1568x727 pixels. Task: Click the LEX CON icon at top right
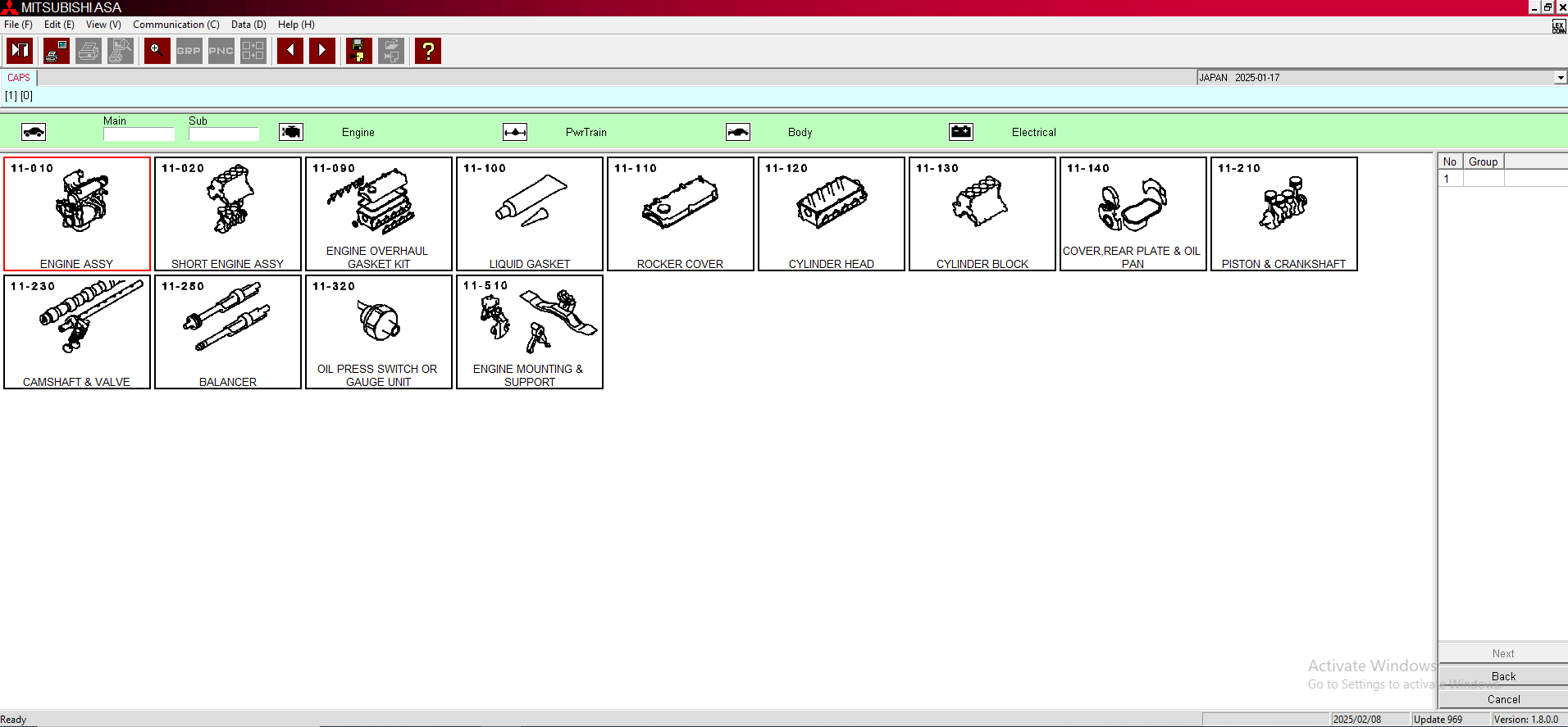click(x=1558, y=26)
